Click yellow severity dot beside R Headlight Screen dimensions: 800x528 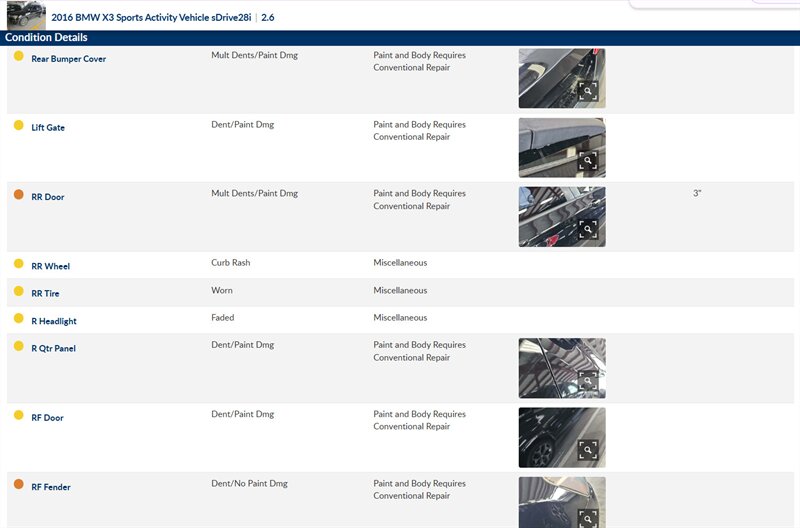pos(18,319)
